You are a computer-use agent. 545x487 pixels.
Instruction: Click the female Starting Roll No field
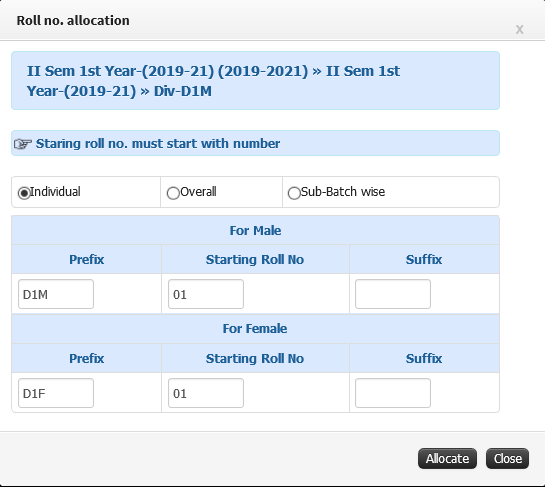pos(206,393)
